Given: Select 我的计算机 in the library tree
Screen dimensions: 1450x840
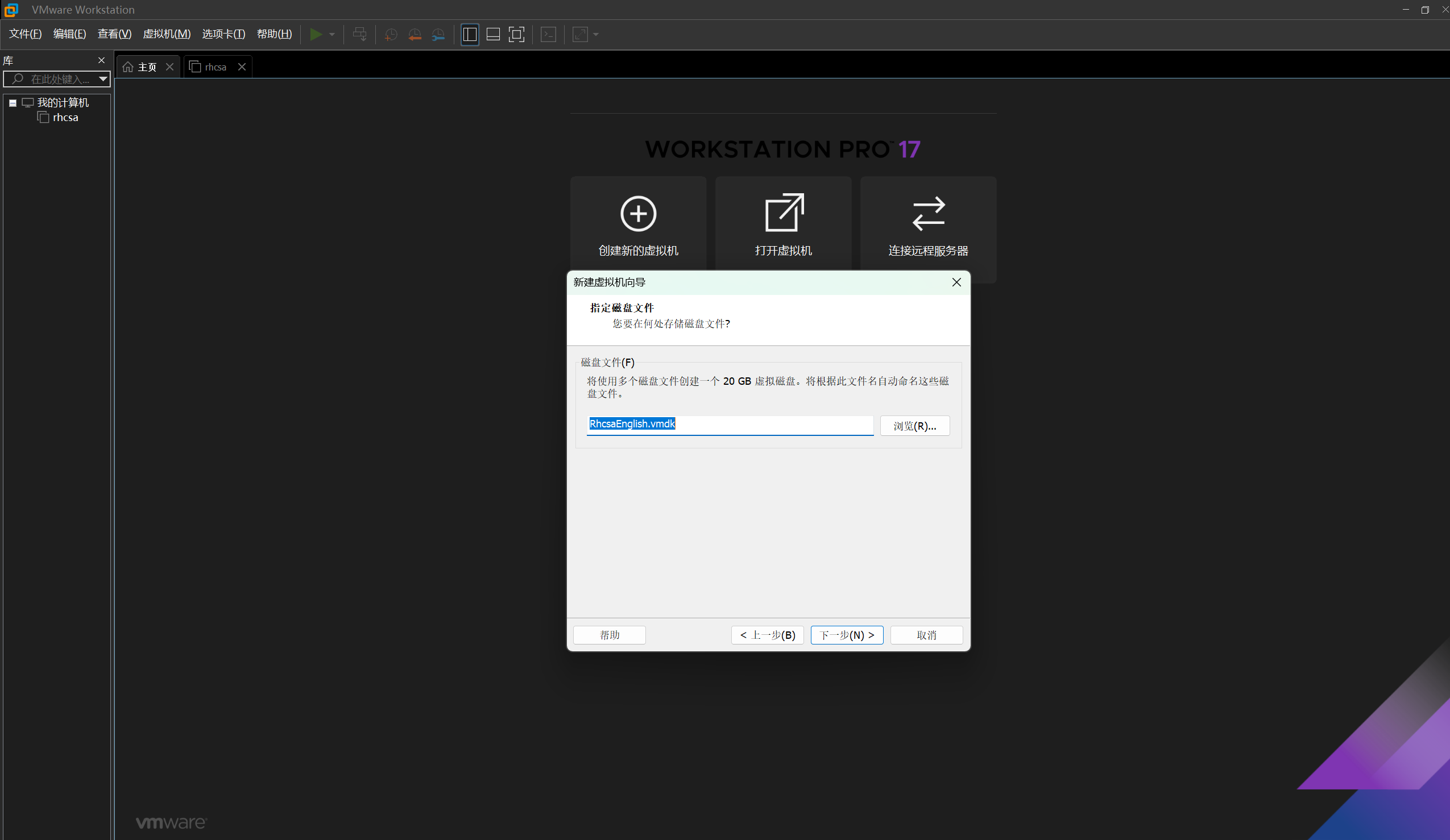Looking at the screenshot, I should click(x=63, y=103).
